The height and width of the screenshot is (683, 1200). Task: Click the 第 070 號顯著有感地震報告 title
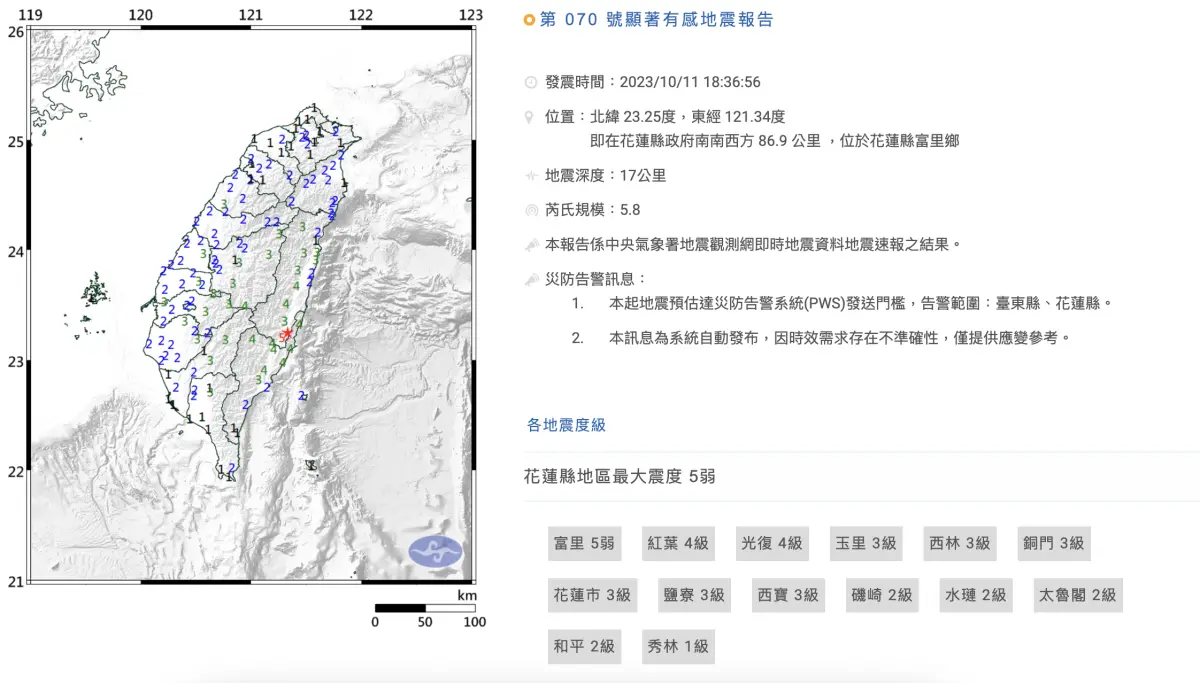[x=656, y=20]
